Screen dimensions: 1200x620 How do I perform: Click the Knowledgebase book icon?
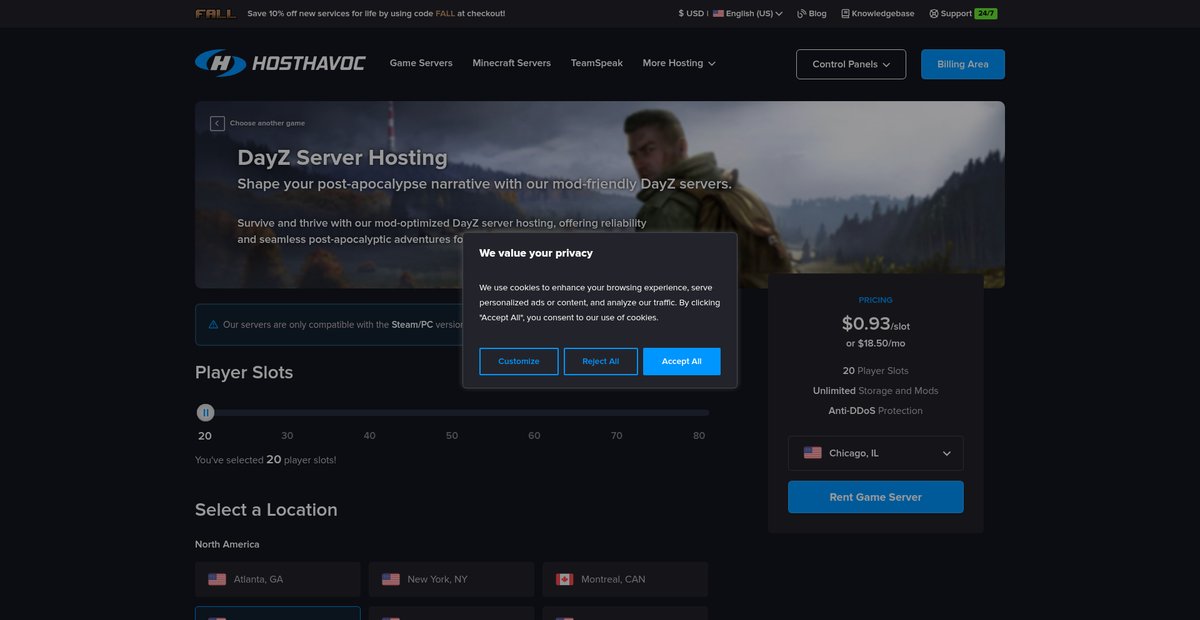click(845, 14)
